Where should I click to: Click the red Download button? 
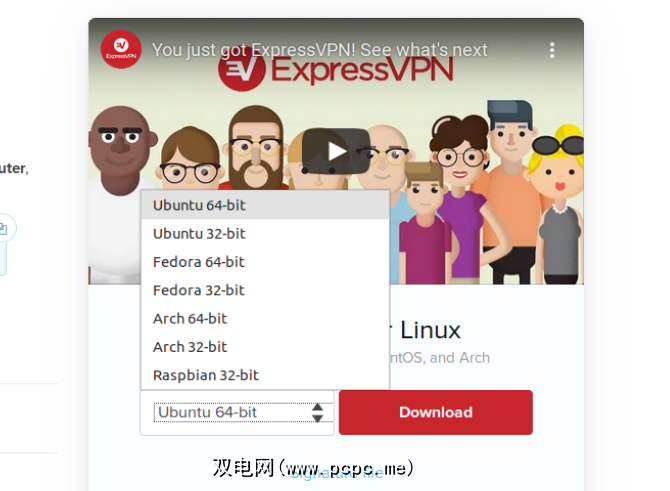[435, 412]
